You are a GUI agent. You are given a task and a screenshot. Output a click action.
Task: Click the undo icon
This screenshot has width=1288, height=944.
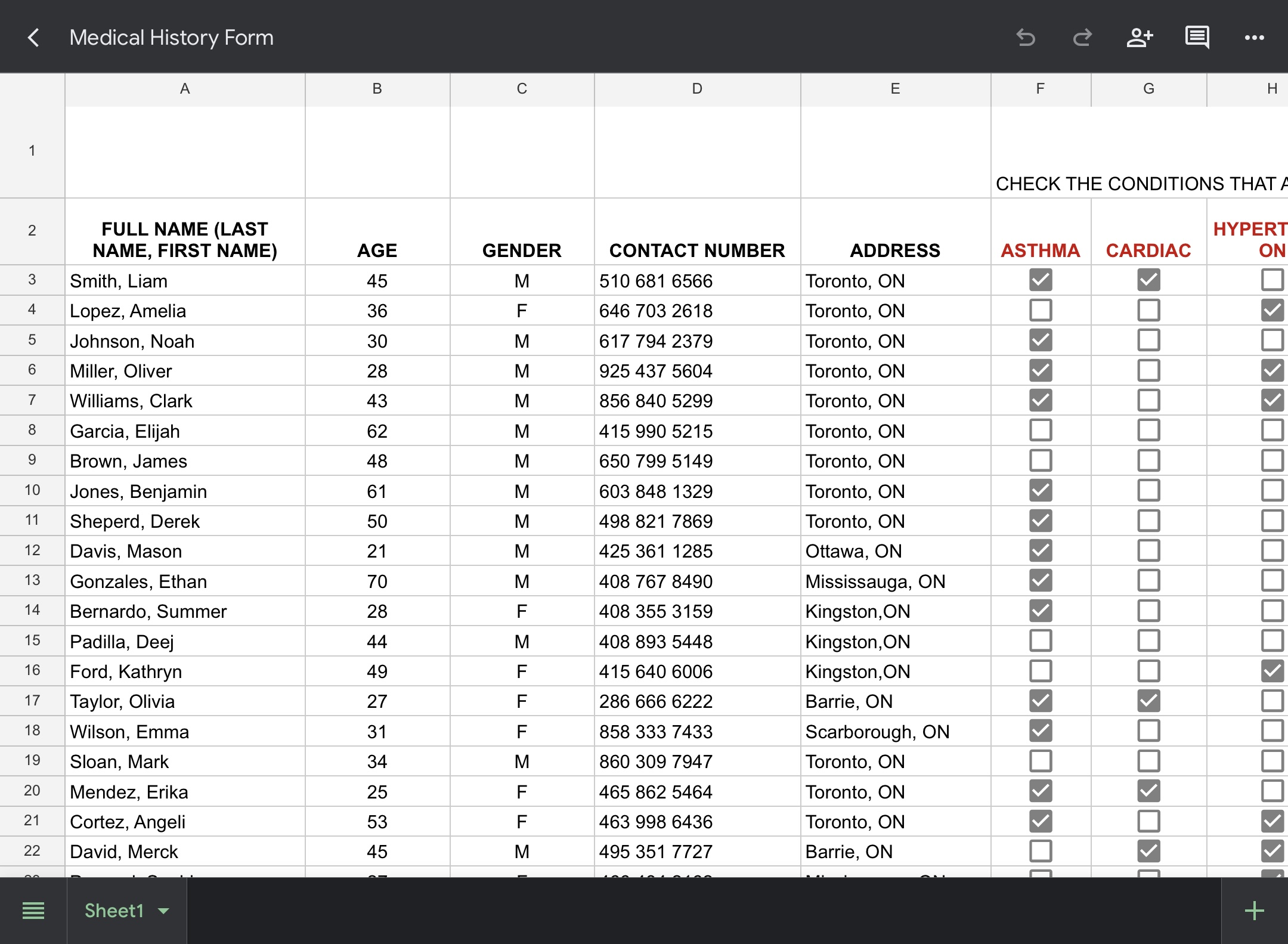[1026, 38]
